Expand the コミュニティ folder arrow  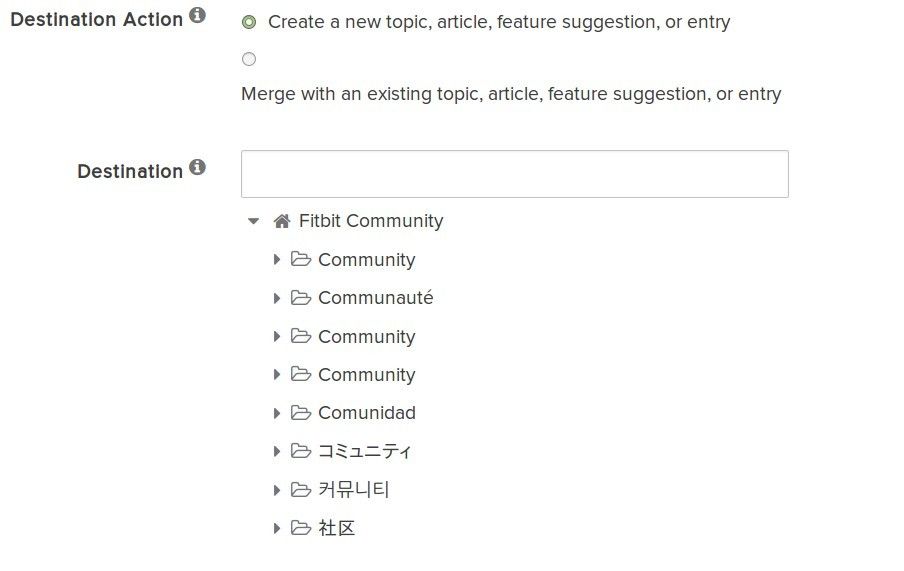[x=277, y=451]
